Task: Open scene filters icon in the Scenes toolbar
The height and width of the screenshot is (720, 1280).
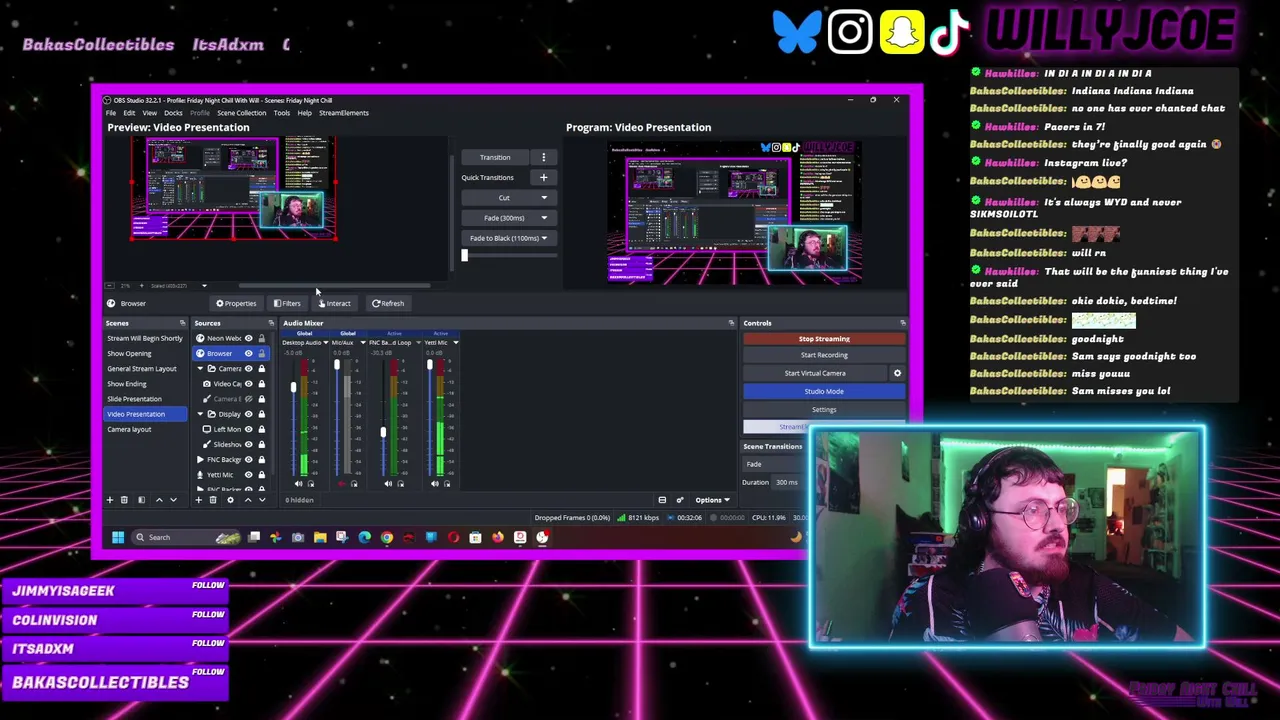Action: [x=142, y=500]
